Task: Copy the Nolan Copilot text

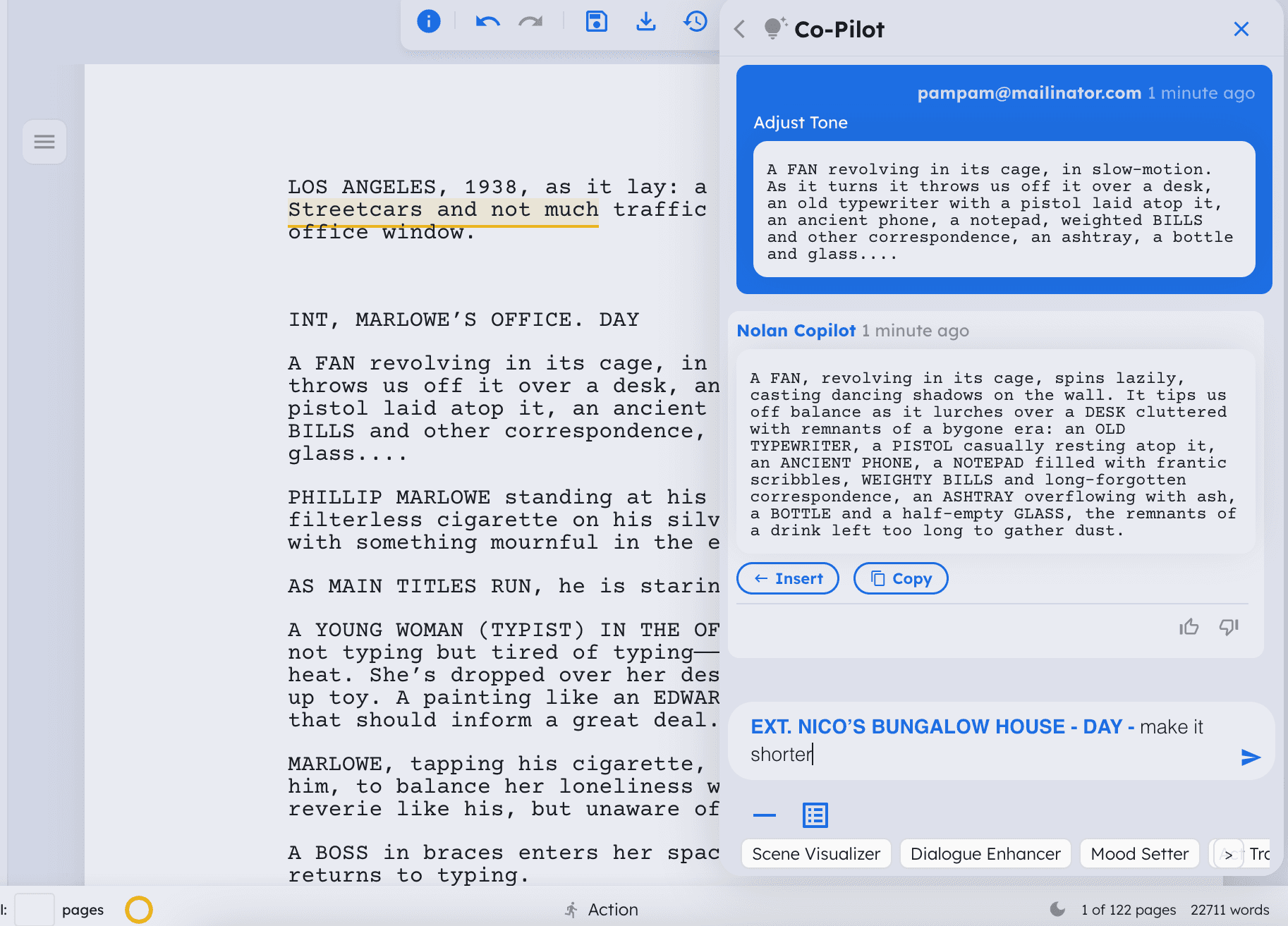Action: 900,578
